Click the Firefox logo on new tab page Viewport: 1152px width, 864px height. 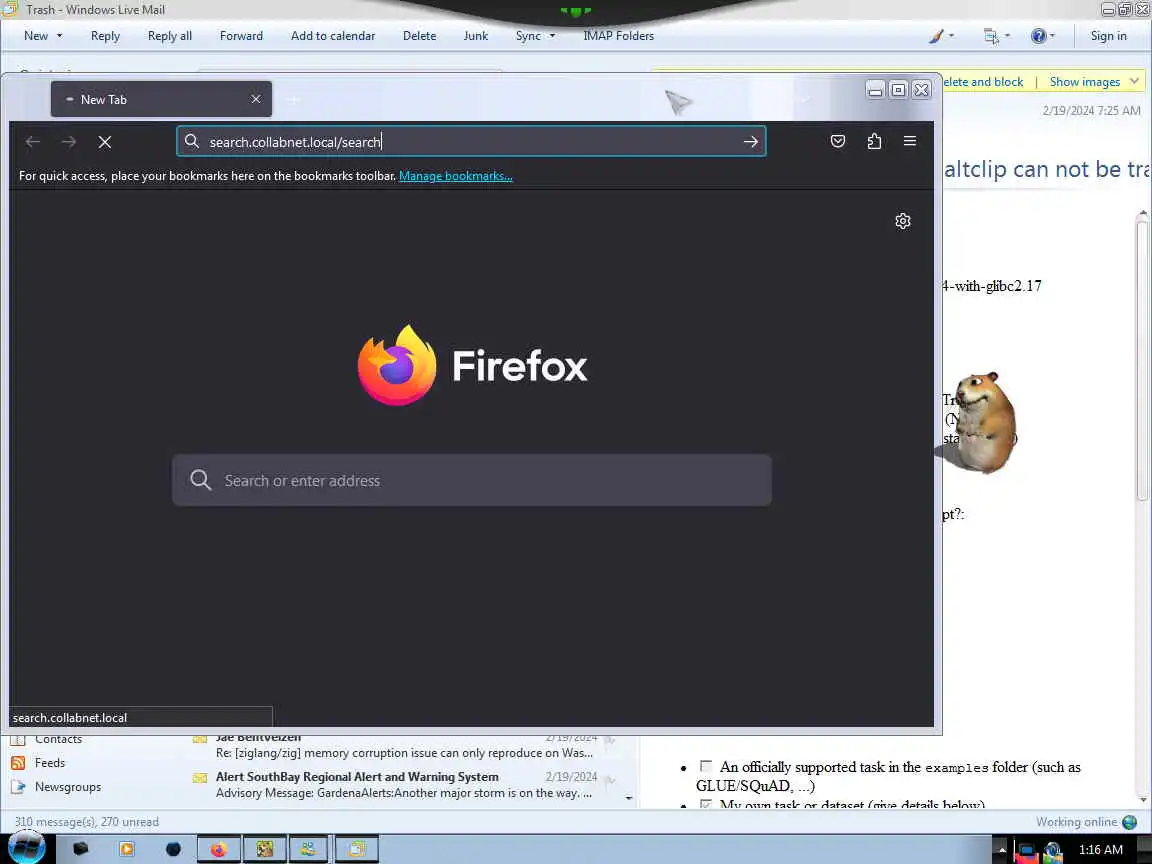(397, 365)
